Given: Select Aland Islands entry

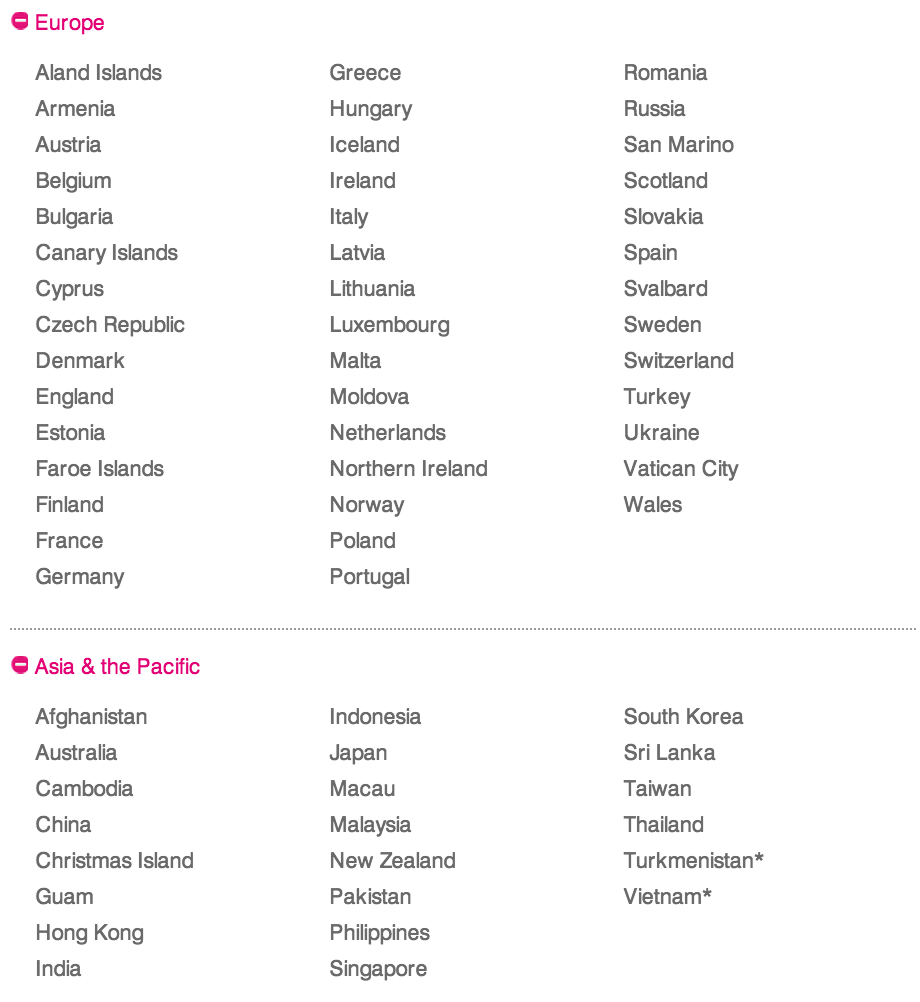Looking at the screenshot, I should coord(99,73).
